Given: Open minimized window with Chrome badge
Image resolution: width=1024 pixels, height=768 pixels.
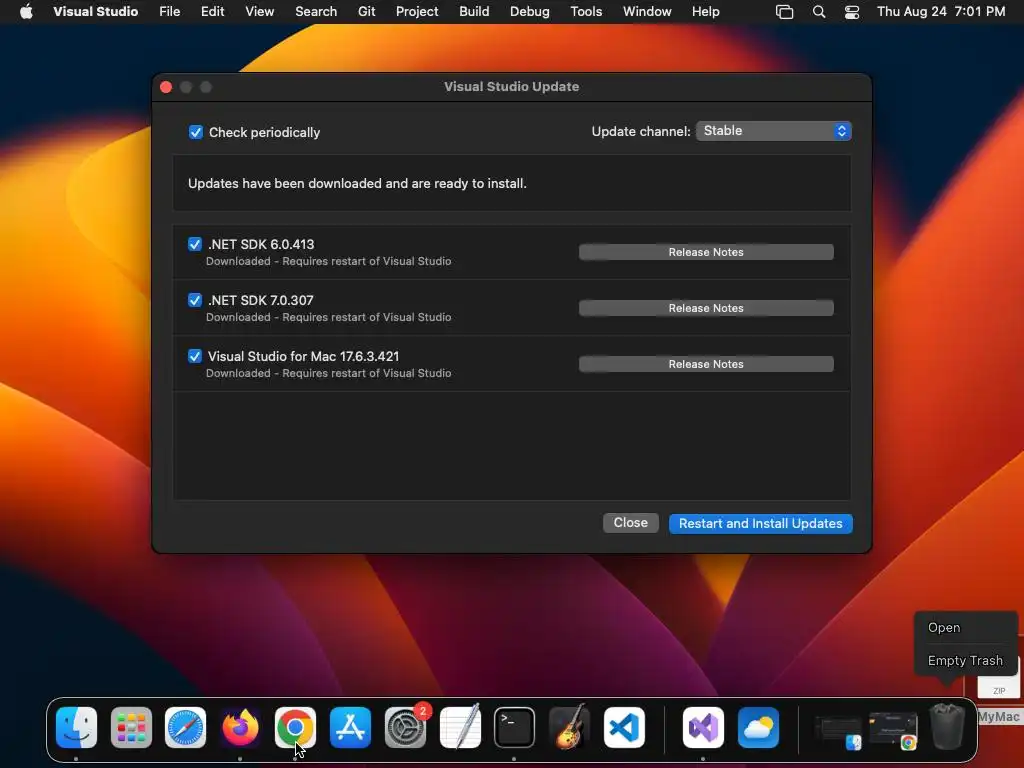Looking at the screenshot, I should [893, 731].
